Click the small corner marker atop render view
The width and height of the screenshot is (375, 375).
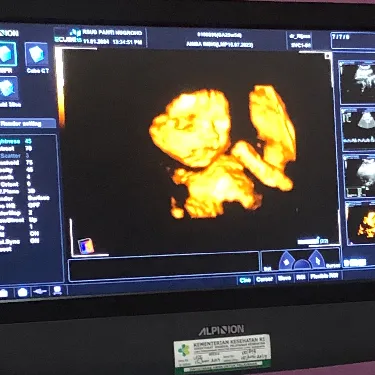click(328, 56)
